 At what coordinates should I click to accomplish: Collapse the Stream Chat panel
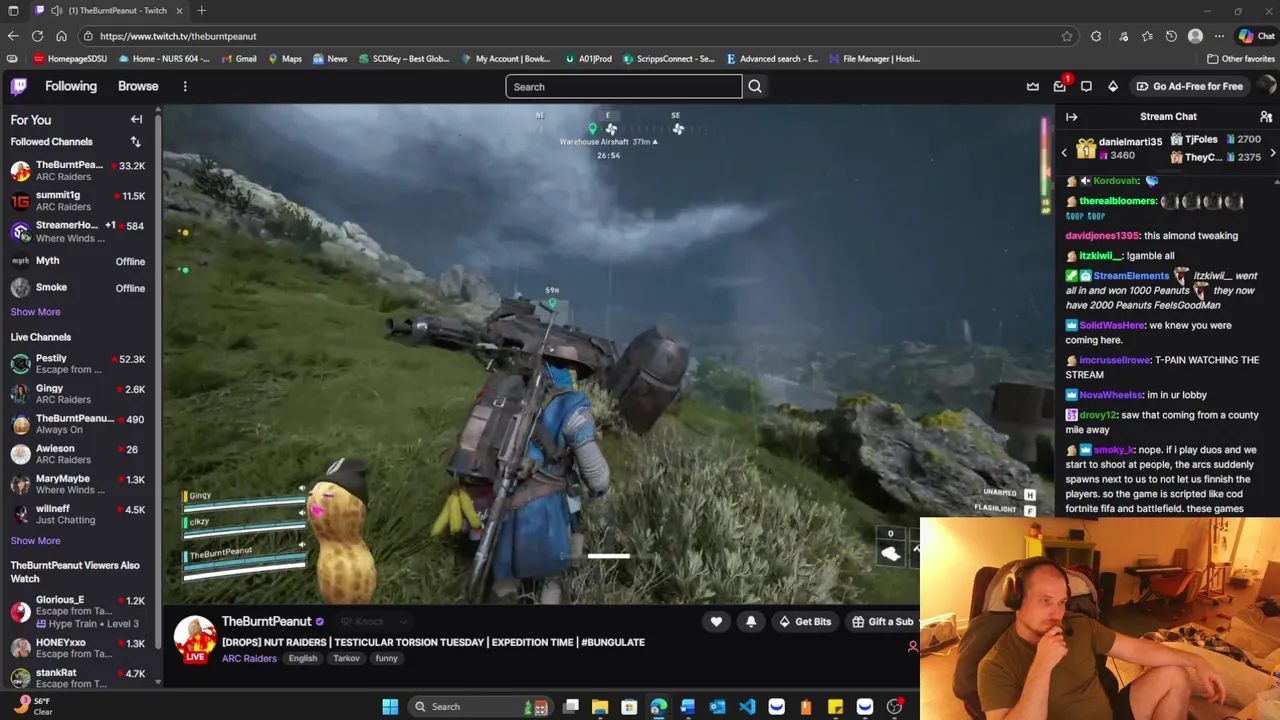1071,117
